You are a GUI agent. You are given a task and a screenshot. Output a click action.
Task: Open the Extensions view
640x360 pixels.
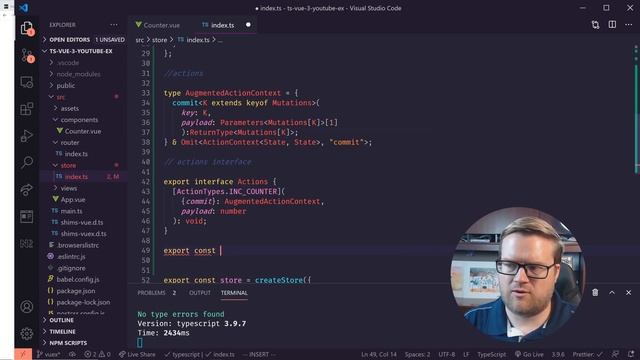tap(27, 109)
